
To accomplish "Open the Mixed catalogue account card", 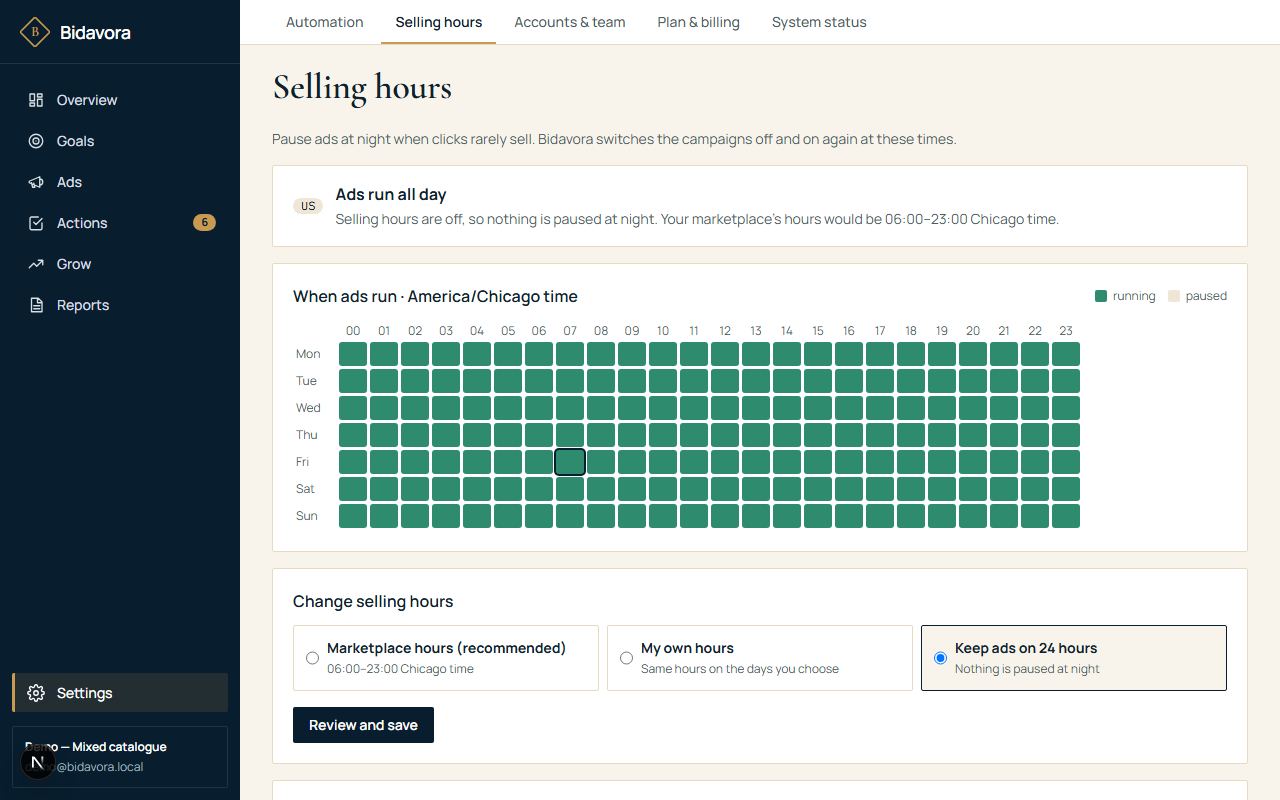I will tap(120, 757).
